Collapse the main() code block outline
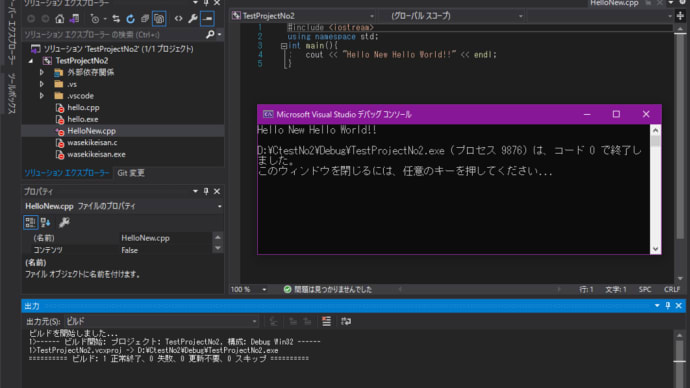Image resolution: width=690 pixels, height=388 pixels. 284,46
